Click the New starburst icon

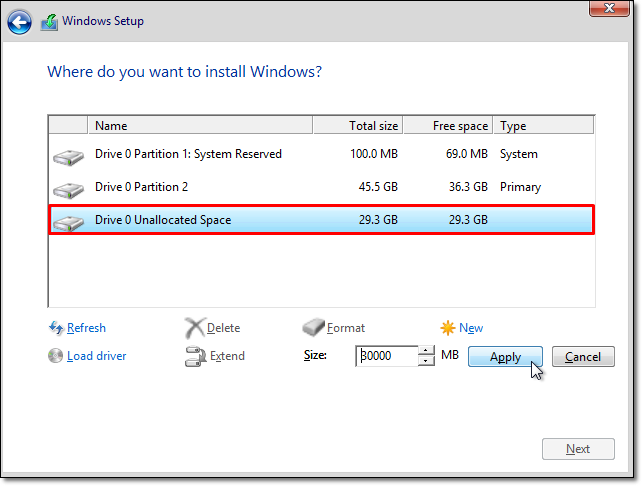pos(448,328)
